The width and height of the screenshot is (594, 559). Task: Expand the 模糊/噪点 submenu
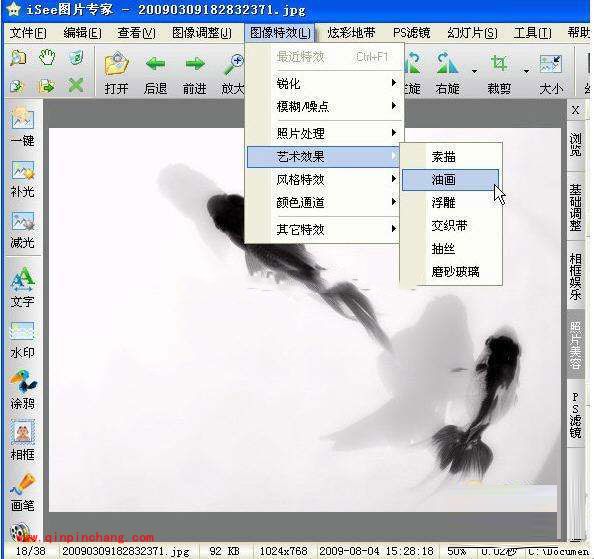pyautogui.click(x=323, y=106)
